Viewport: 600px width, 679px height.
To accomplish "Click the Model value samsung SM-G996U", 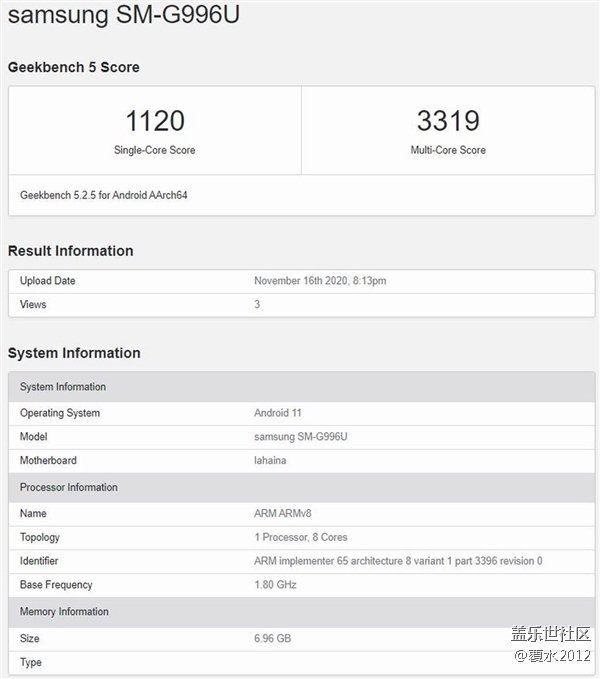I will click(x=298, y=437).
